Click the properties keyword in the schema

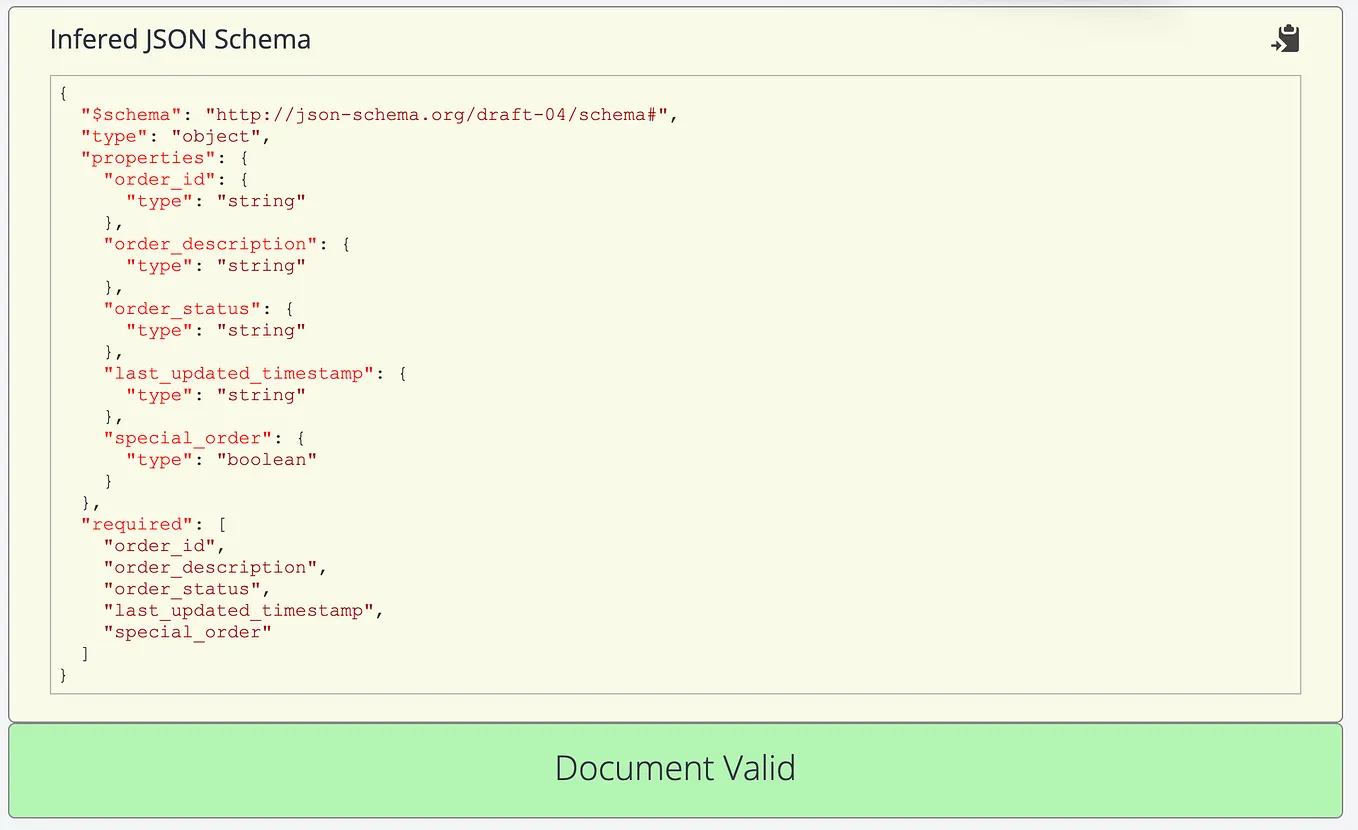[x=146, y=157]
